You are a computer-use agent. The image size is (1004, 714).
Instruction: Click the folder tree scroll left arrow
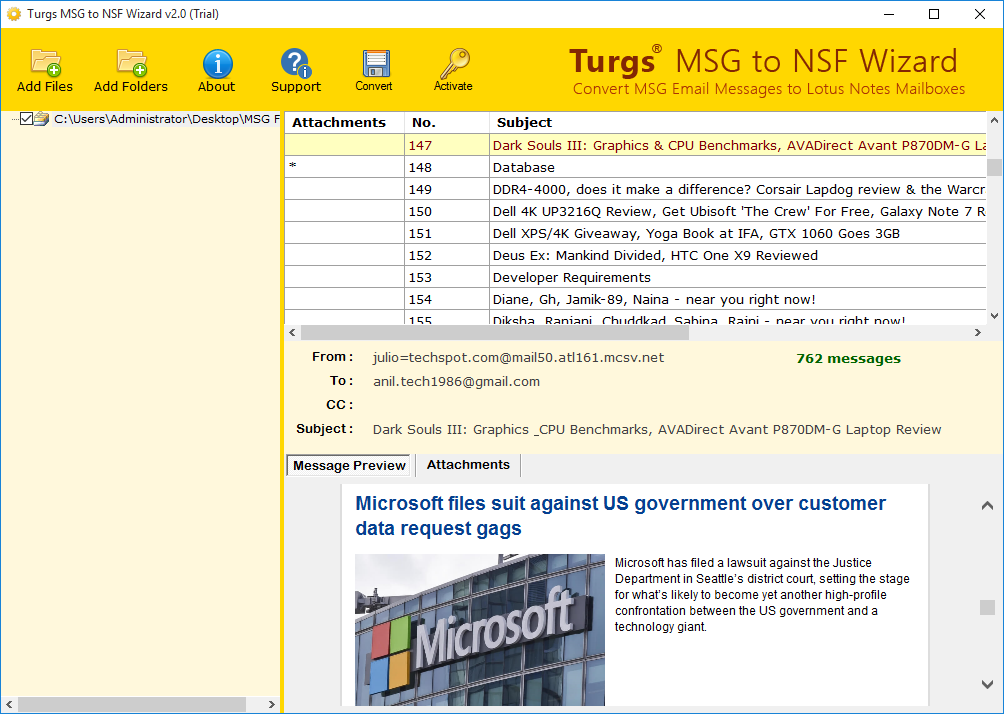tap(9, 704)
